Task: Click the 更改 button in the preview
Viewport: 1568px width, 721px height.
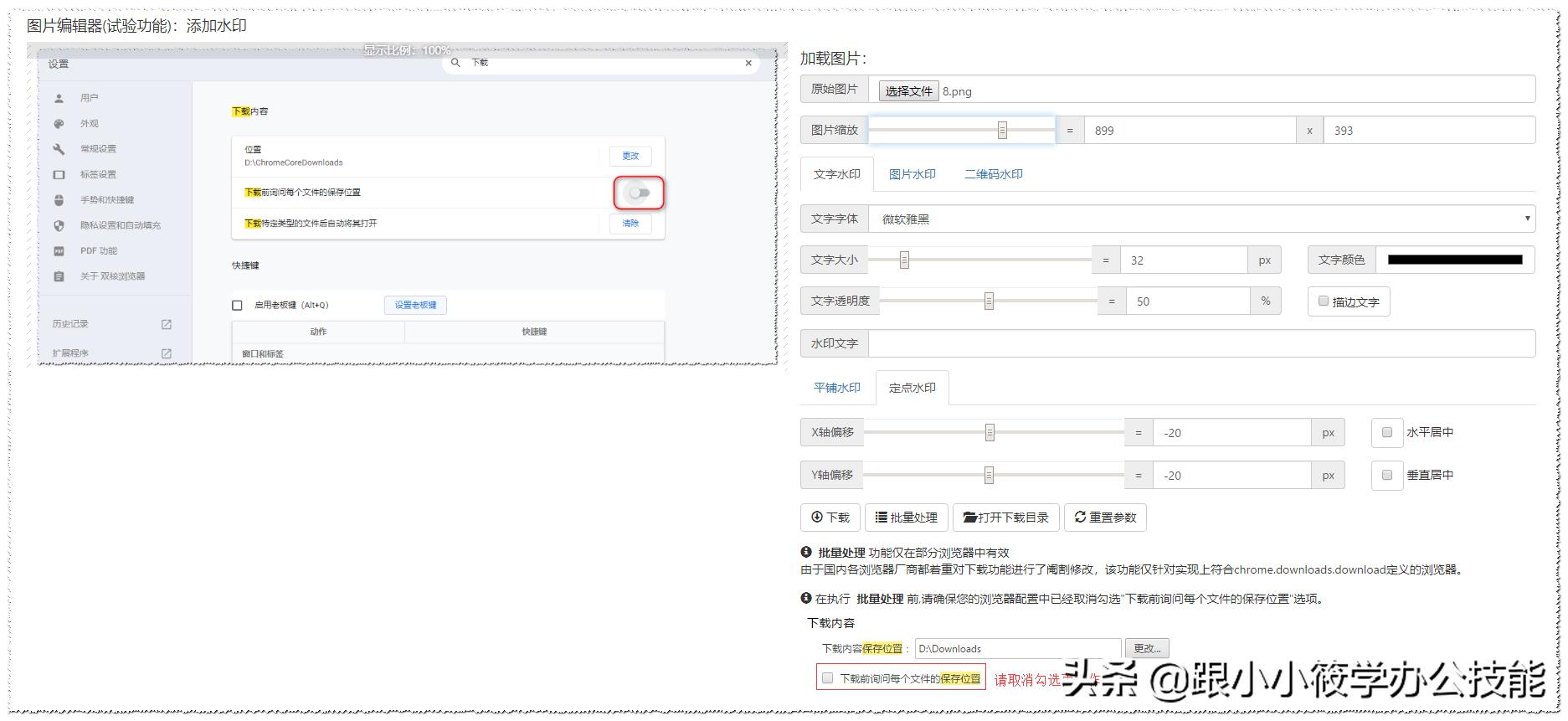Action: click(x=630, y=156)
